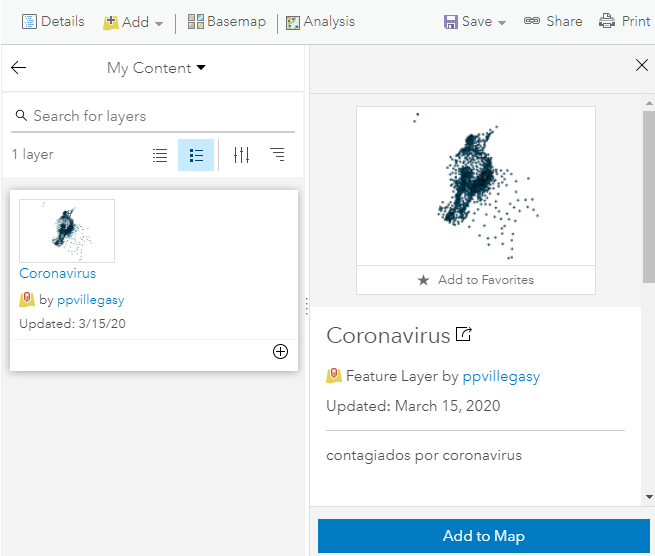
Task: Open the Coronavirus layer title link
Action: (58, 273)
